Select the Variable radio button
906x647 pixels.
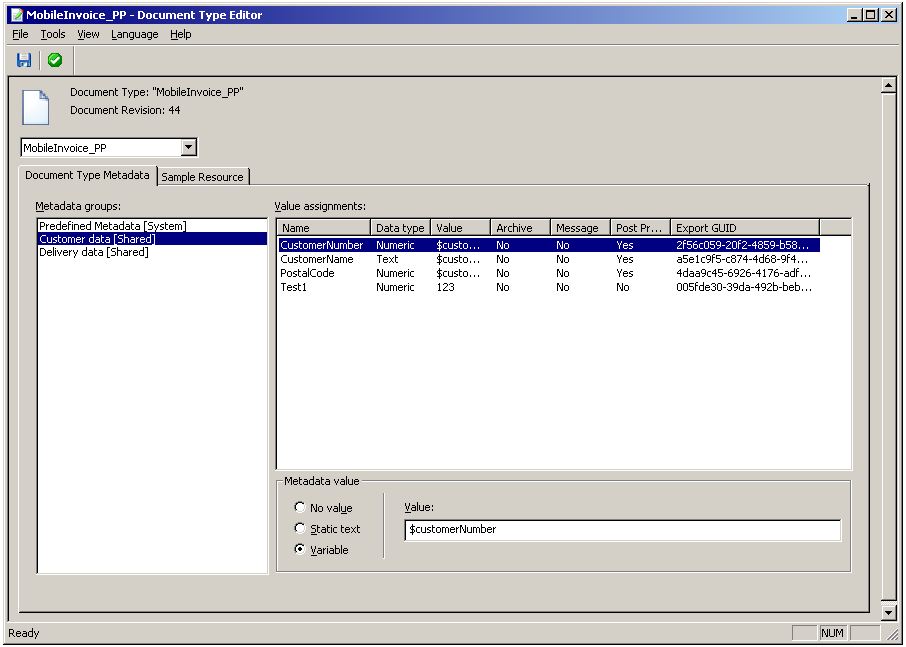(x=300, y=550)
